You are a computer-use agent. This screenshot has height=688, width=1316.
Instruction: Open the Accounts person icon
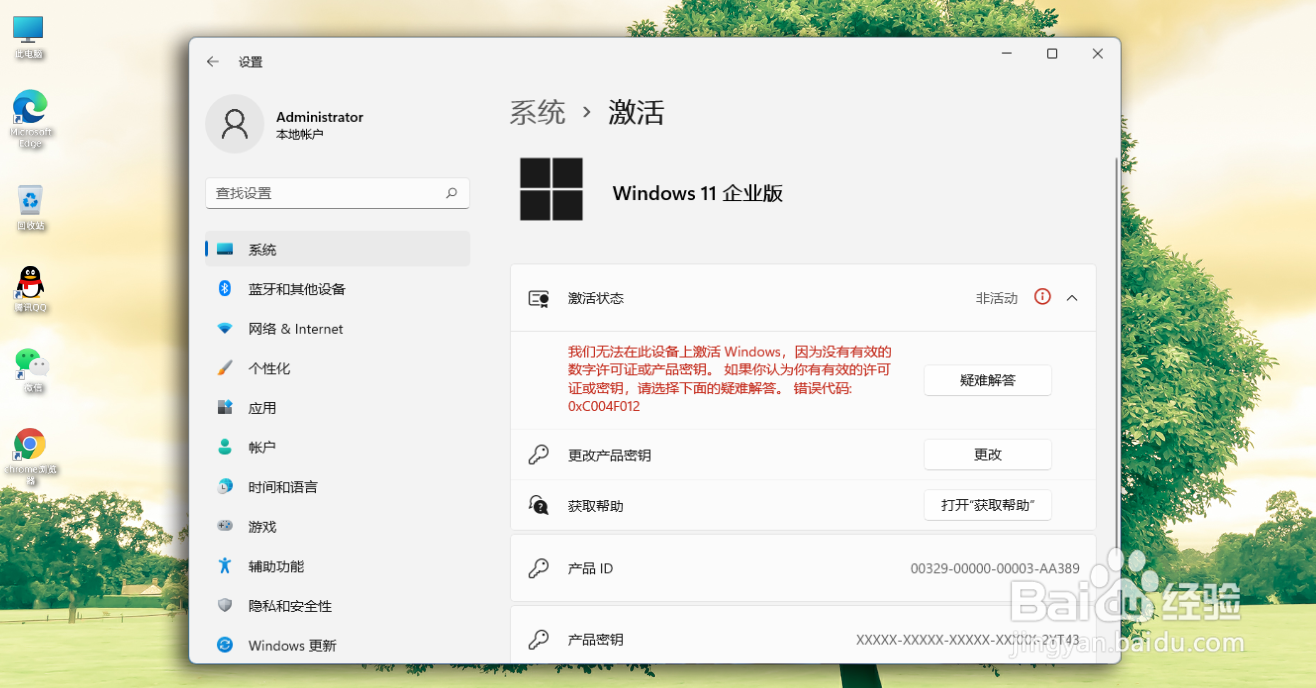(225, 447)
